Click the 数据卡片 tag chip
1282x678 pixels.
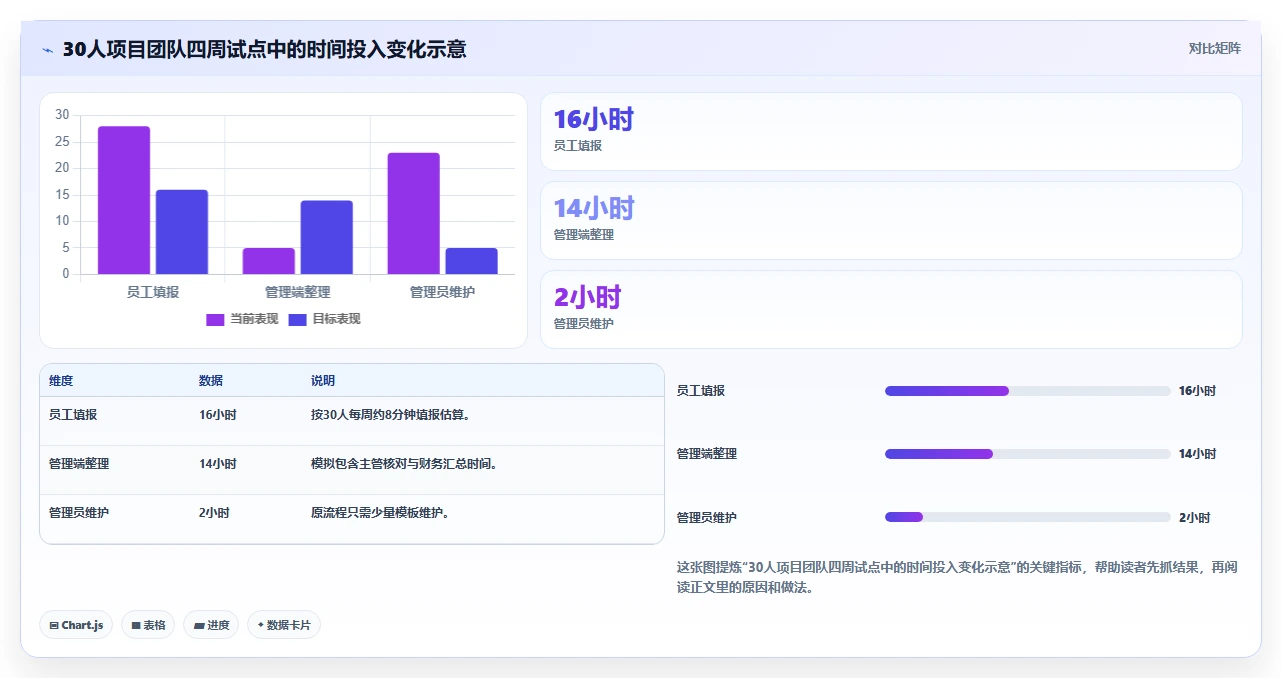(284, 625)
